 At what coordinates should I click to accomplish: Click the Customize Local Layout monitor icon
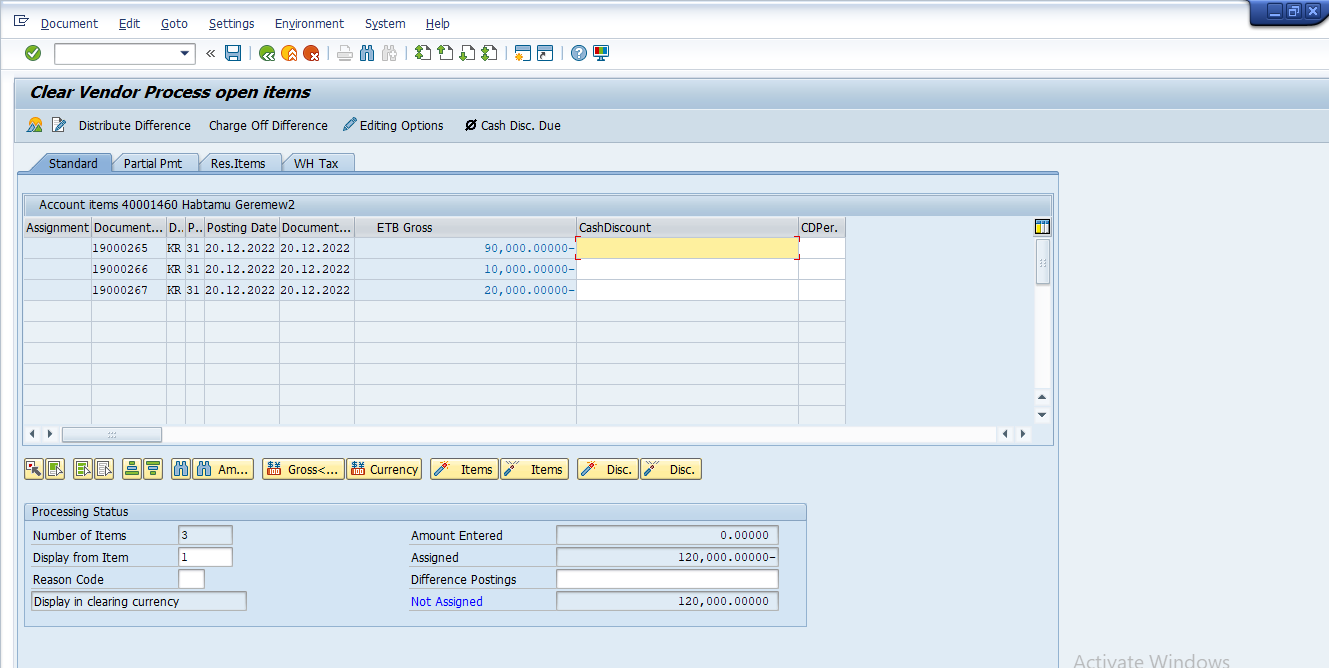tap(601, 53)
